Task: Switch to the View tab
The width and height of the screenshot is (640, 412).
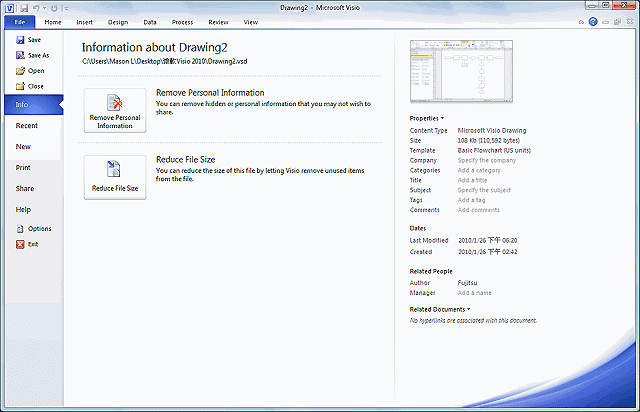Action: click(x=251, y=22)
